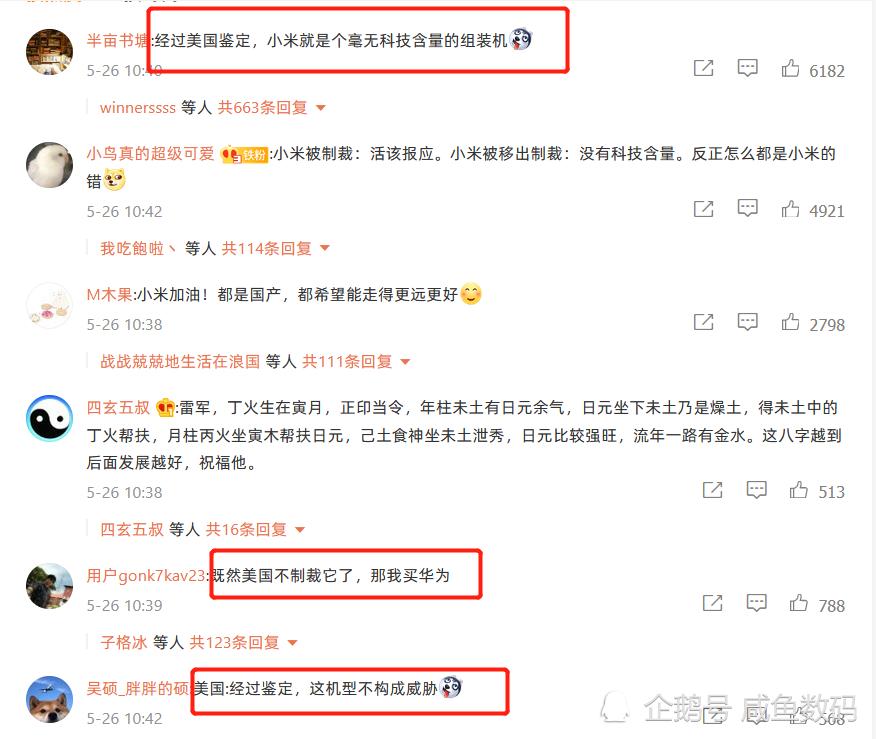Viewport: 876px width, 739px height.
Task: Show the 共111条回复 replies dropdown
Action: 356,361
